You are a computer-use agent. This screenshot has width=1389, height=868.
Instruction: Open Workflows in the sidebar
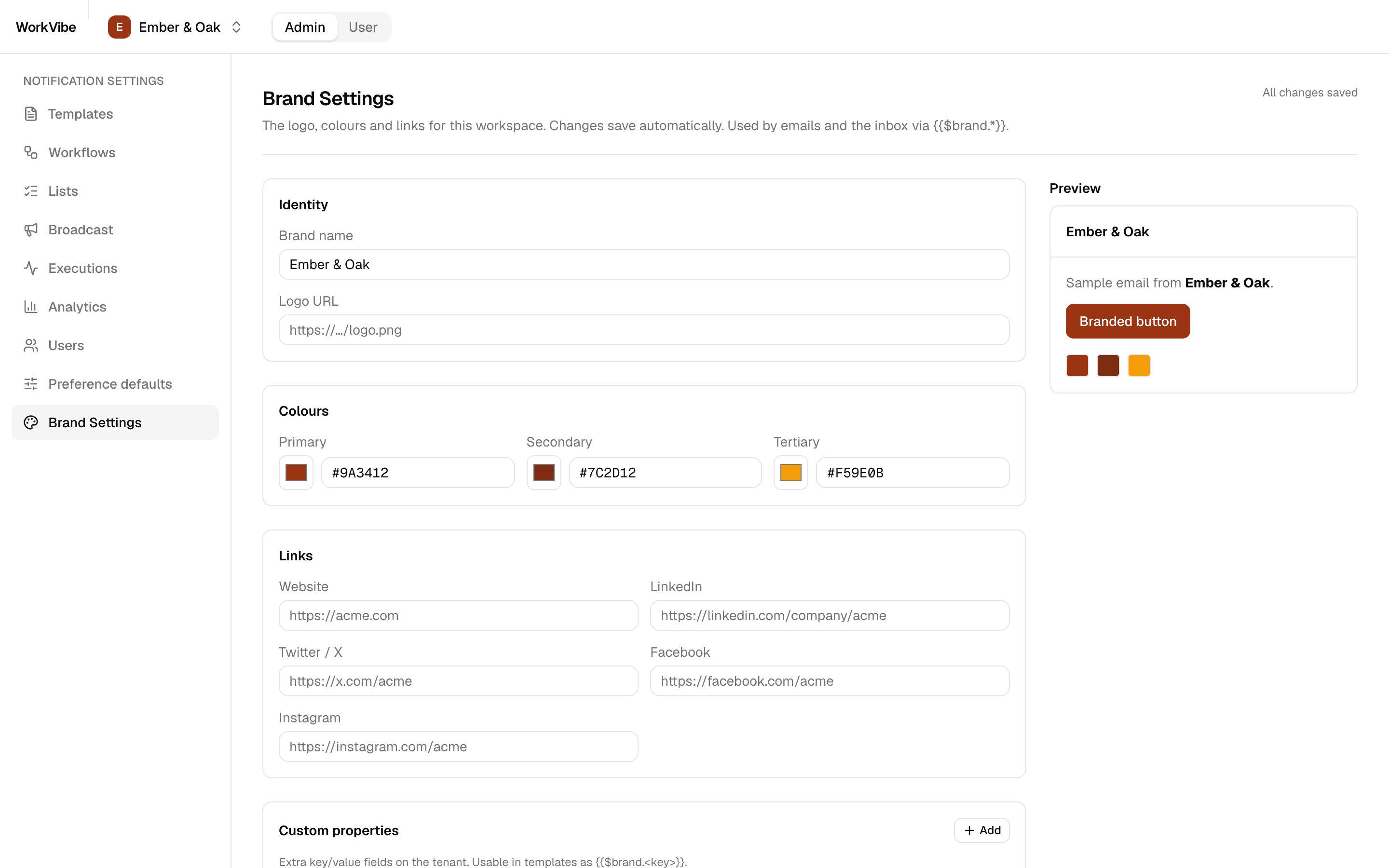coord(115,153)
